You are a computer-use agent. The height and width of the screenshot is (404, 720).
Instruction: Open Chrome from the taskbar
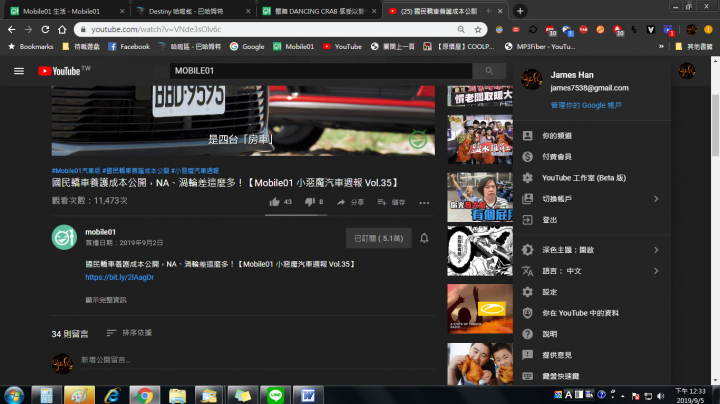[145, 395]
